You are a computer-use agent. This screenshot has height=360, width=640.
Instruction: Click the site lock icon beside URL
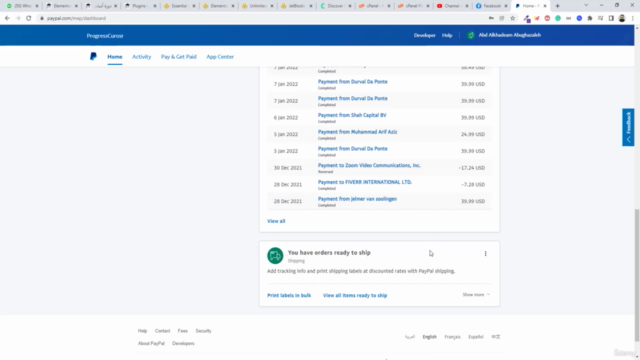click(x=42, y=18)
